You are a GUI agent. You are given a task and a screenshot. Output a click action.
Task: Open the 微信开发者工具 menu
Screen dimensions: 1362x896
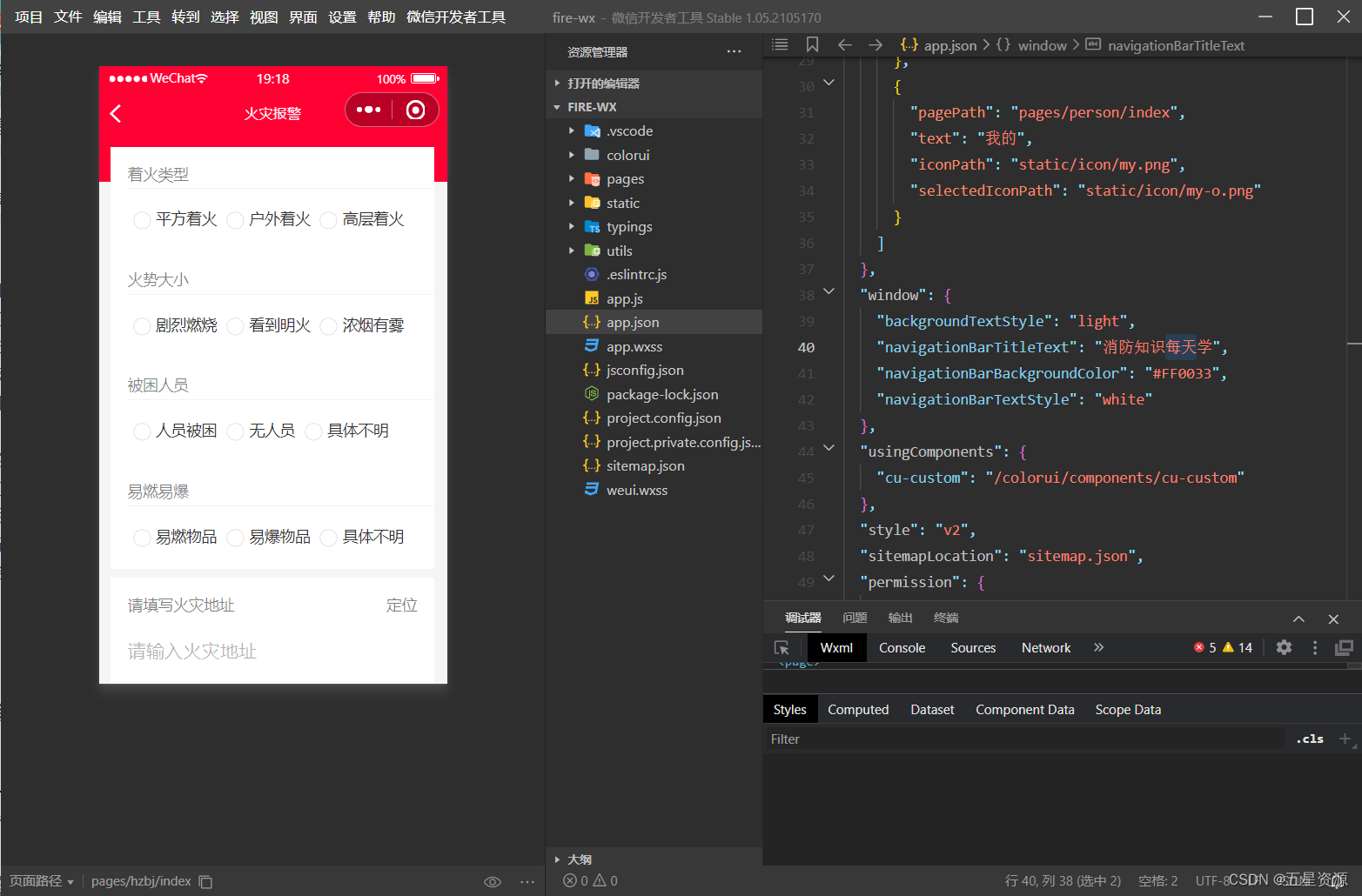pyautogui.click(x=456, y=17)
